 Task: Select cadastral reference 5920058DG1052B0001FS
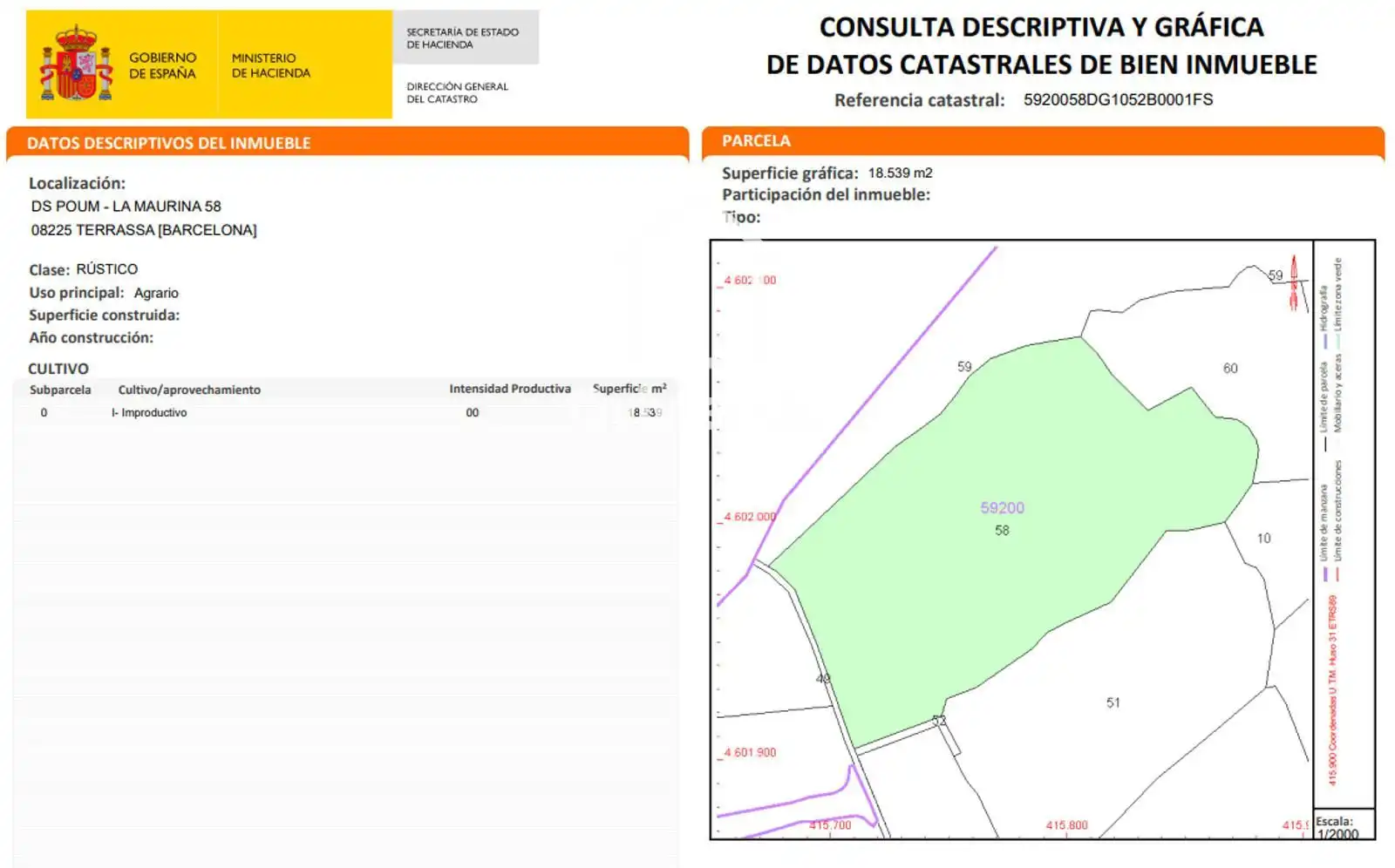tap(1118, 99)
